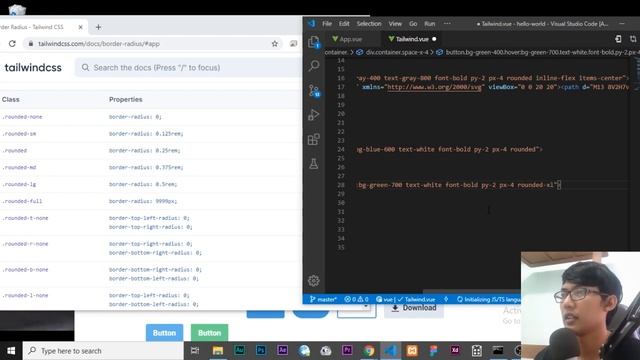Click Initializing JS/TS language status
The height and width of the screenshot is (360, 640).
(489, 299)
